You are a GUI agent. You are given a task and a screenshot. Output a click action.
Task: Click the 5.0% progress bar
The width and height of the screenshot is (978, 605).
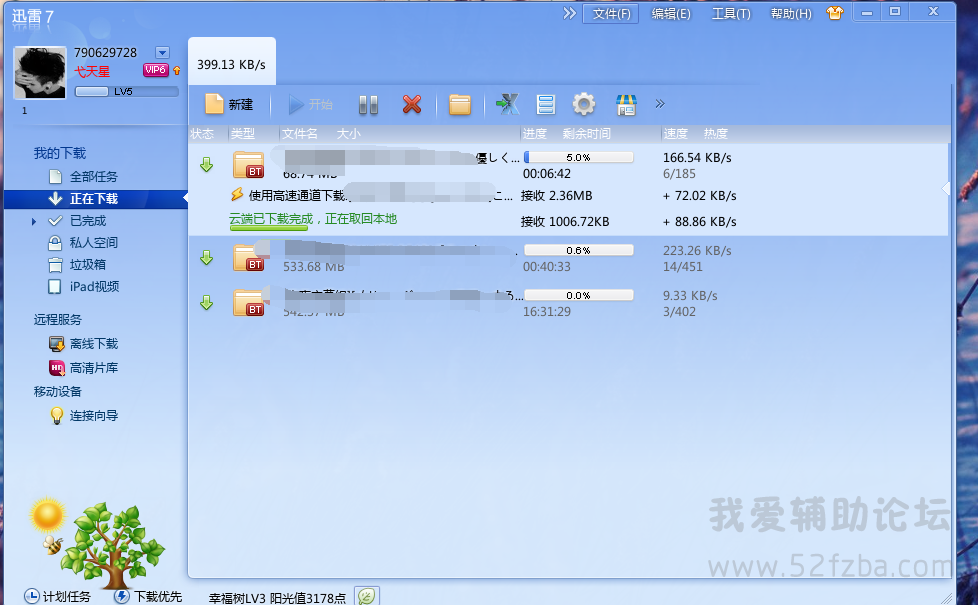tap(578, 157)
